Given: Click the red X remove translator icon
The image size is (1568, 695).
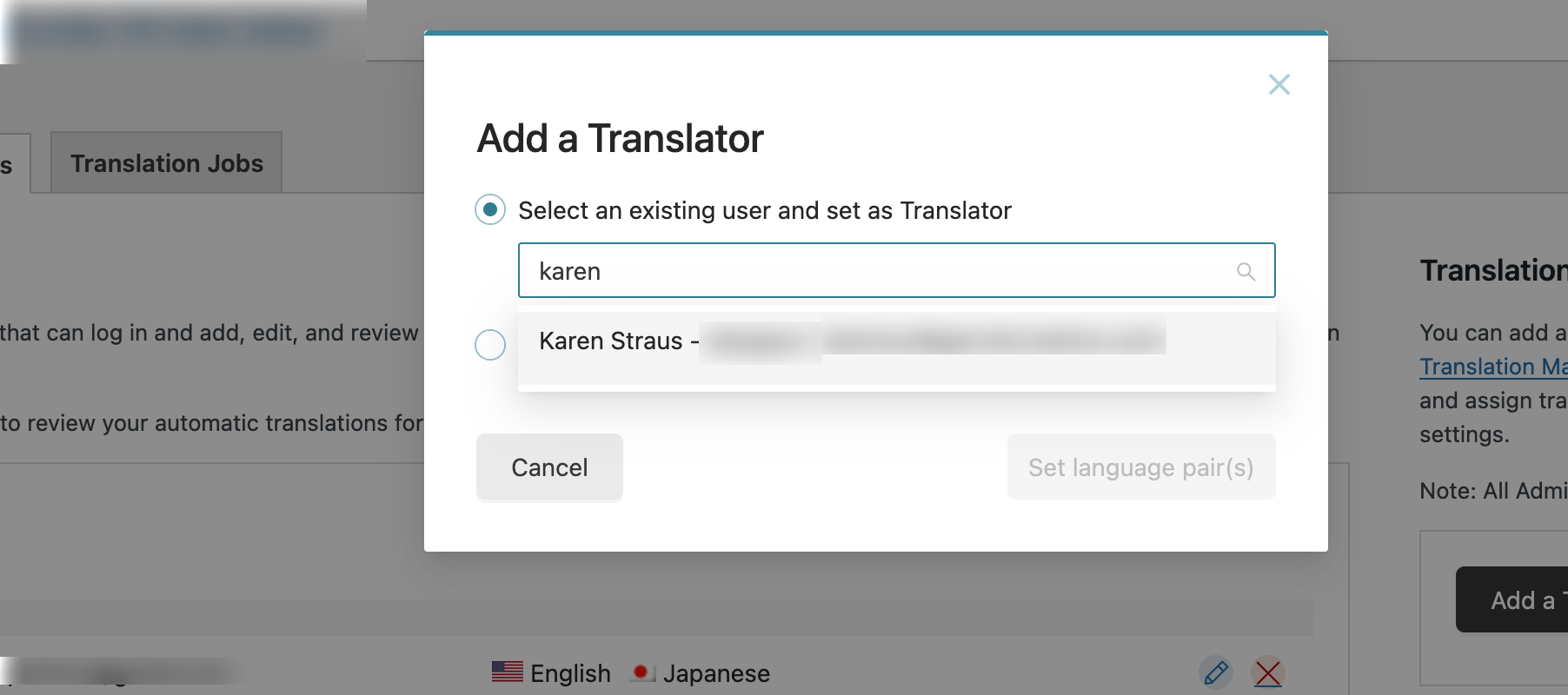Looking at the screenshot, I should [1268, 672].
